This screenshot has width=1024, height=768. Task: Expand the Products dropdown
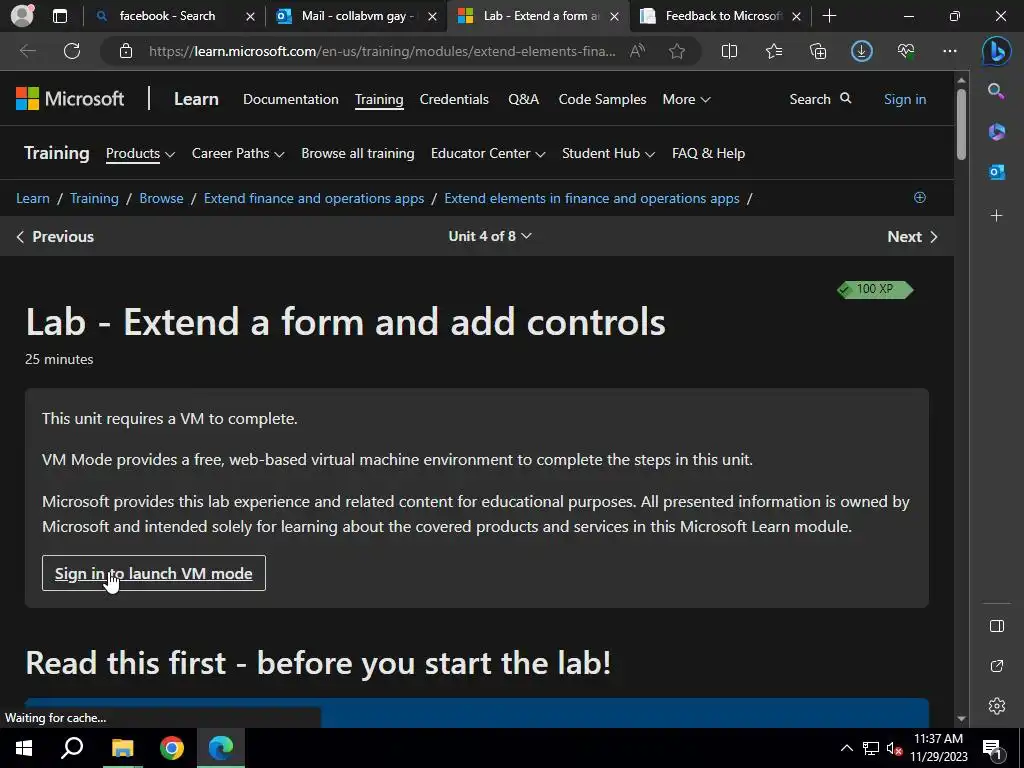point(140,153)
